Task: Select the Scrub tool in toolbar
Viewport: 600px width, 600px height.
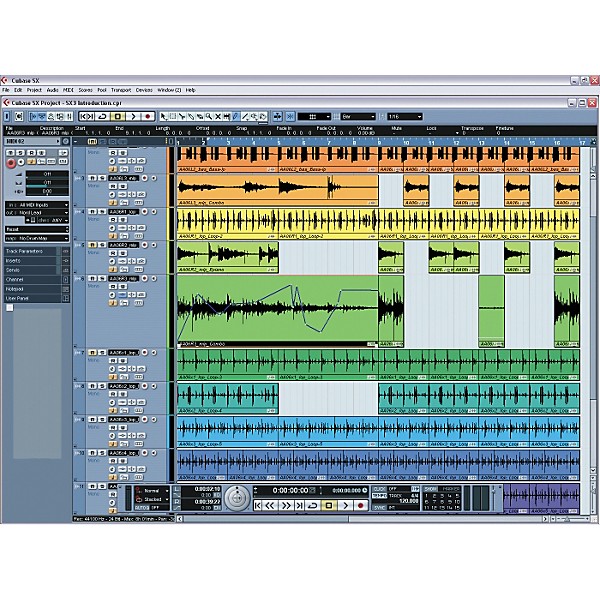Action: point(263,116)
